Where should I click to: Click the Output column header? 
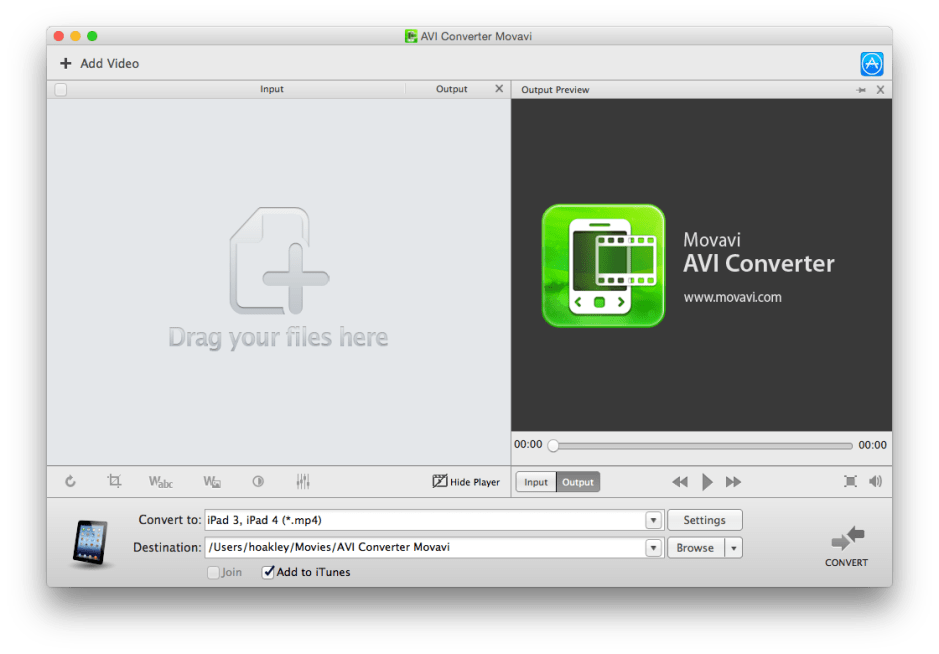451,89
